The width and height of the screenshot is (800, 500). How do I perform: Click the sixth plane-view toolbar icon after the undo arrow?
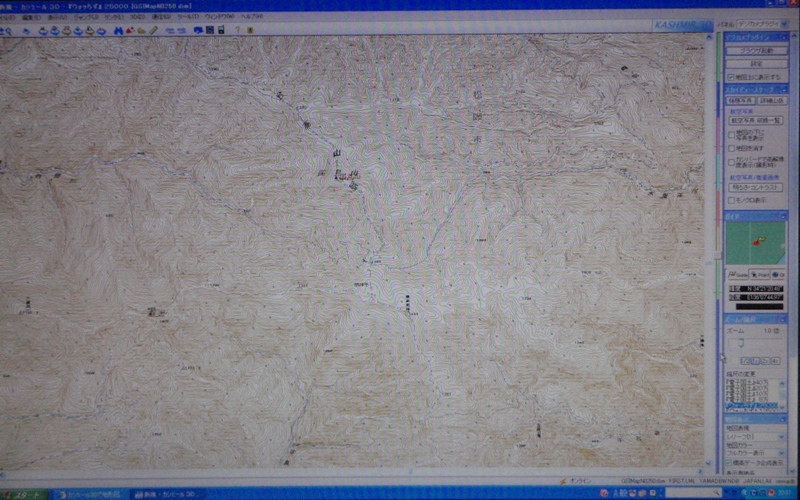pos(101,31)
